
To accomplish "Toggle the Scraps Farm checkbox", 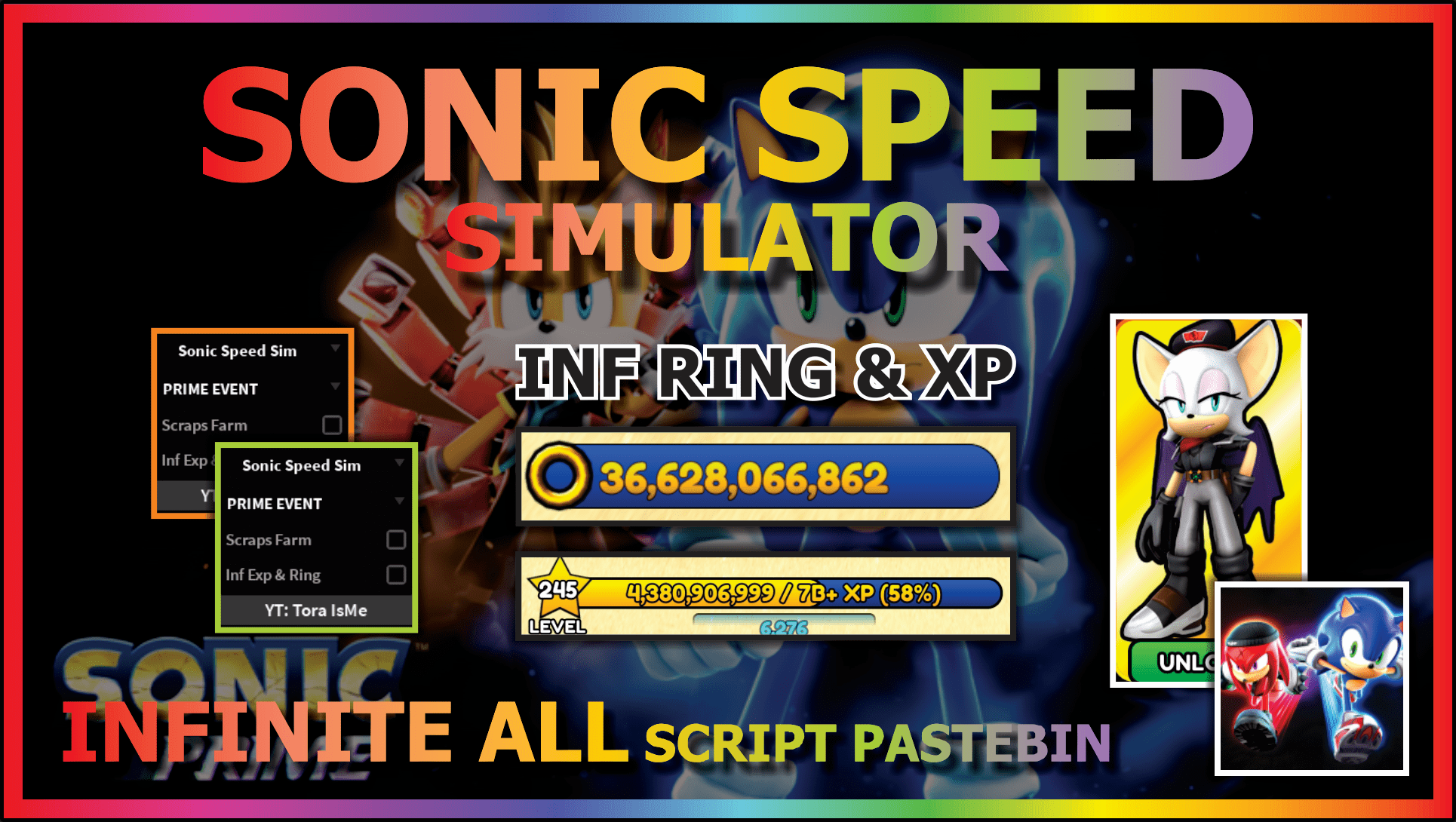I will click(395, 539).
